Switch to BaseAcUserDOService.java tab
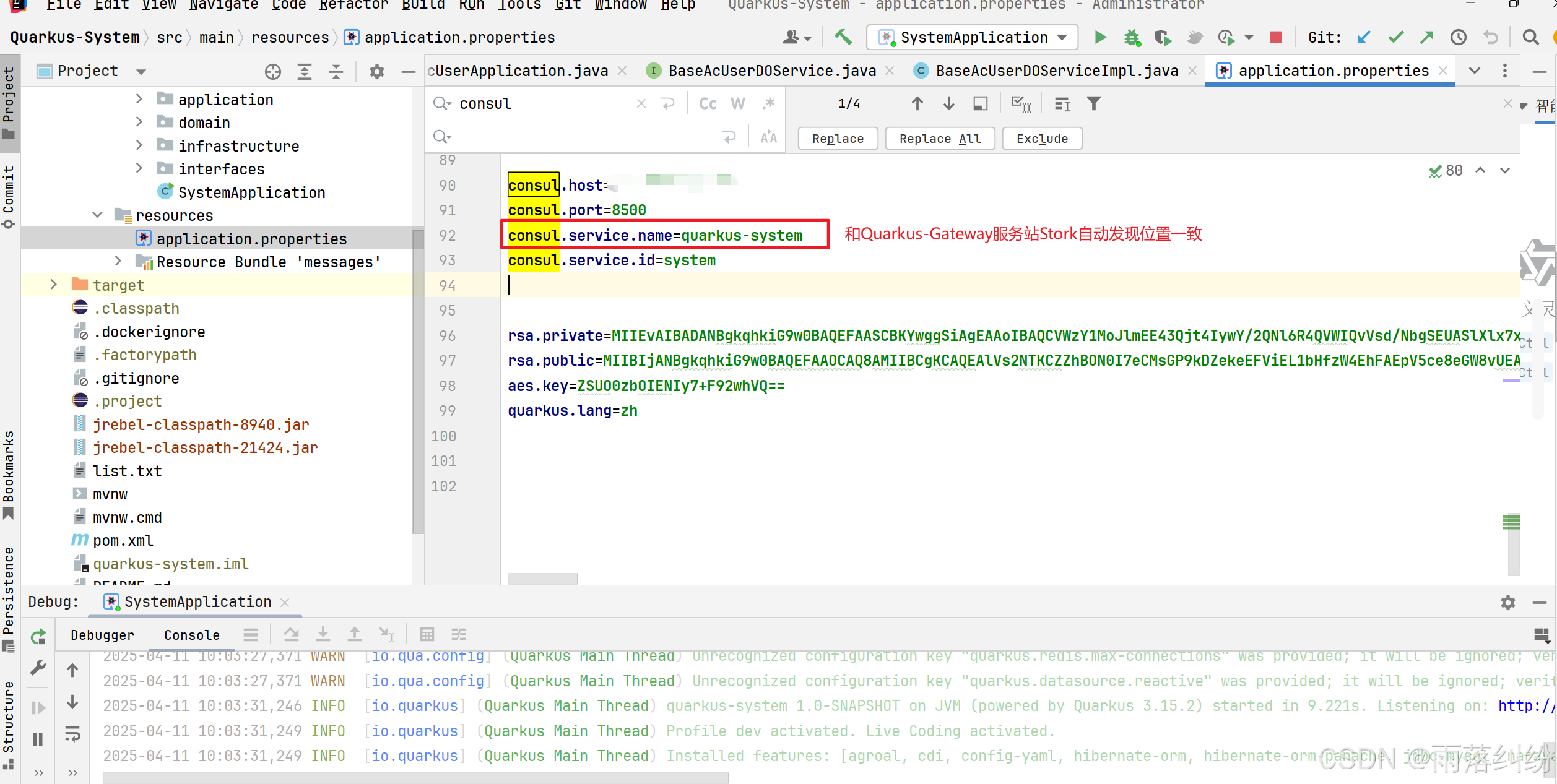1557x784 pixels. pyautogui.click(x=771, y=71)
